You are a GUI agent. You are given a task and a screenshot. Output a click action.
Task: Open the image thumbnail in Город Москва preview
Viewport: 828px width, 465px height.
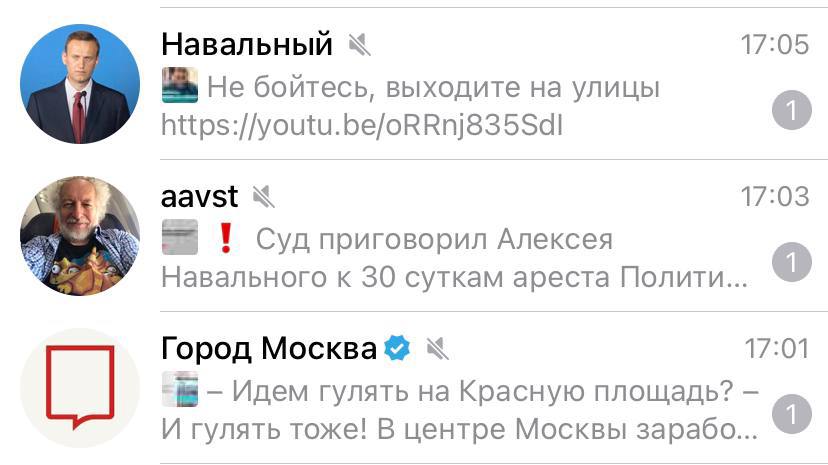pos(180,389)
